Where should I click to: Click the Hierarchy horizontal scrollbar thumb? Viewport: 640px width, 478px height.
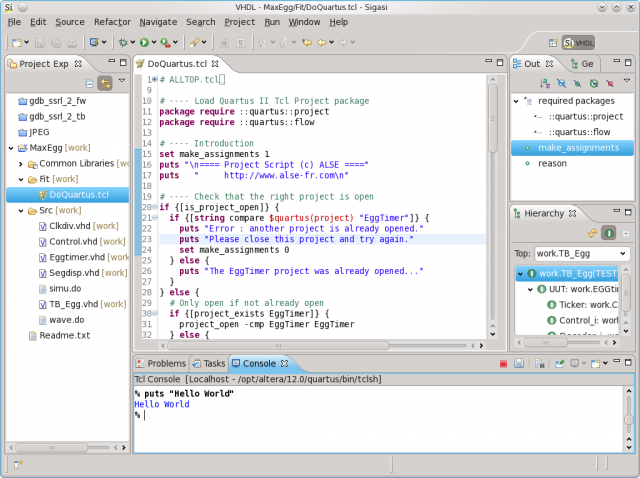546,342
